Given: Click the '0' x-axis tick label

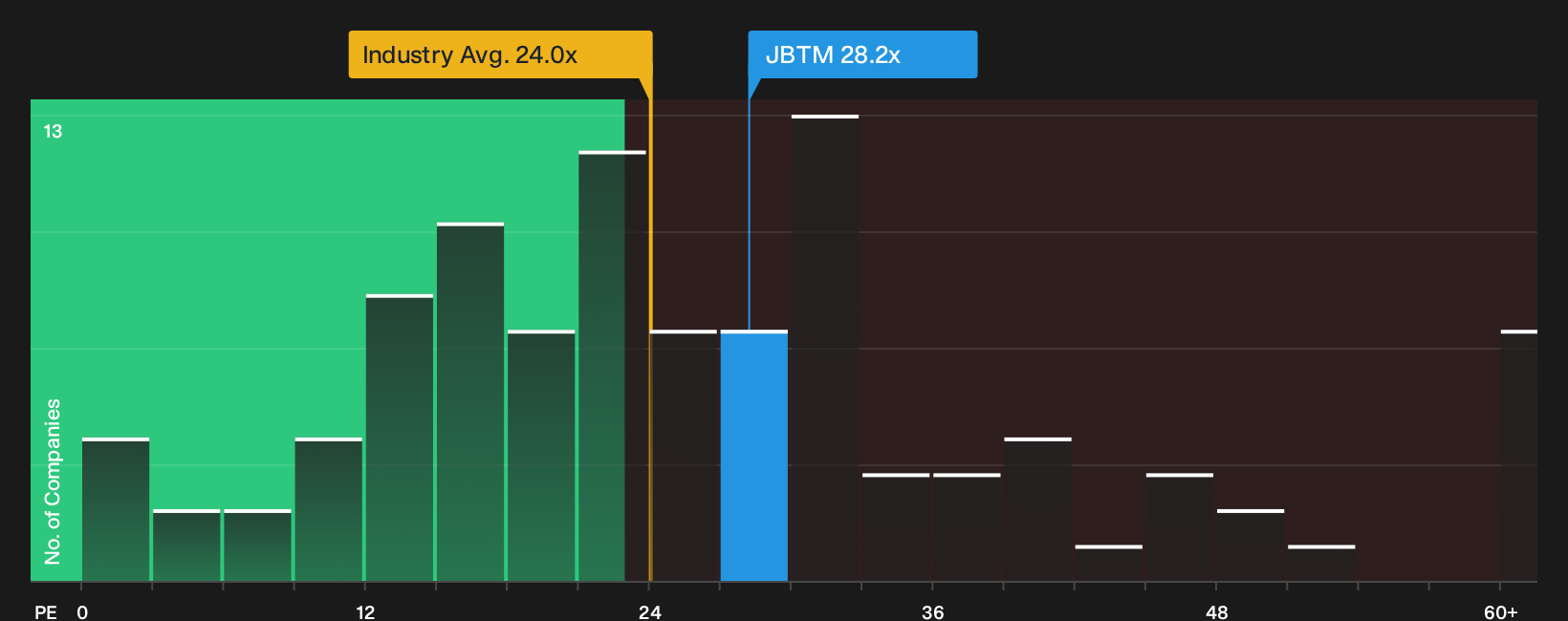Looking at the screenshot, I should [x=82, y=612].
